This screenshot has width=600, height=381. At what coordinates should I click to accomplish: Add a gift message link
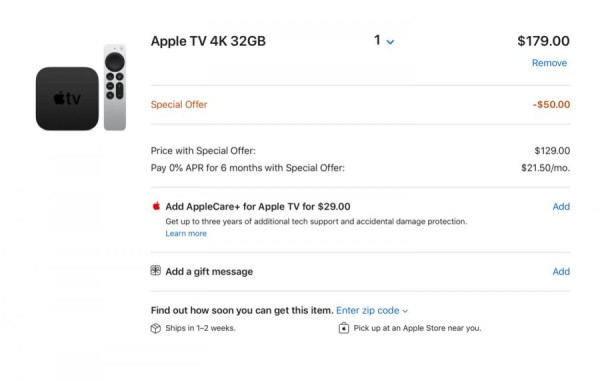pyautogui.click(x=561, y=272)
